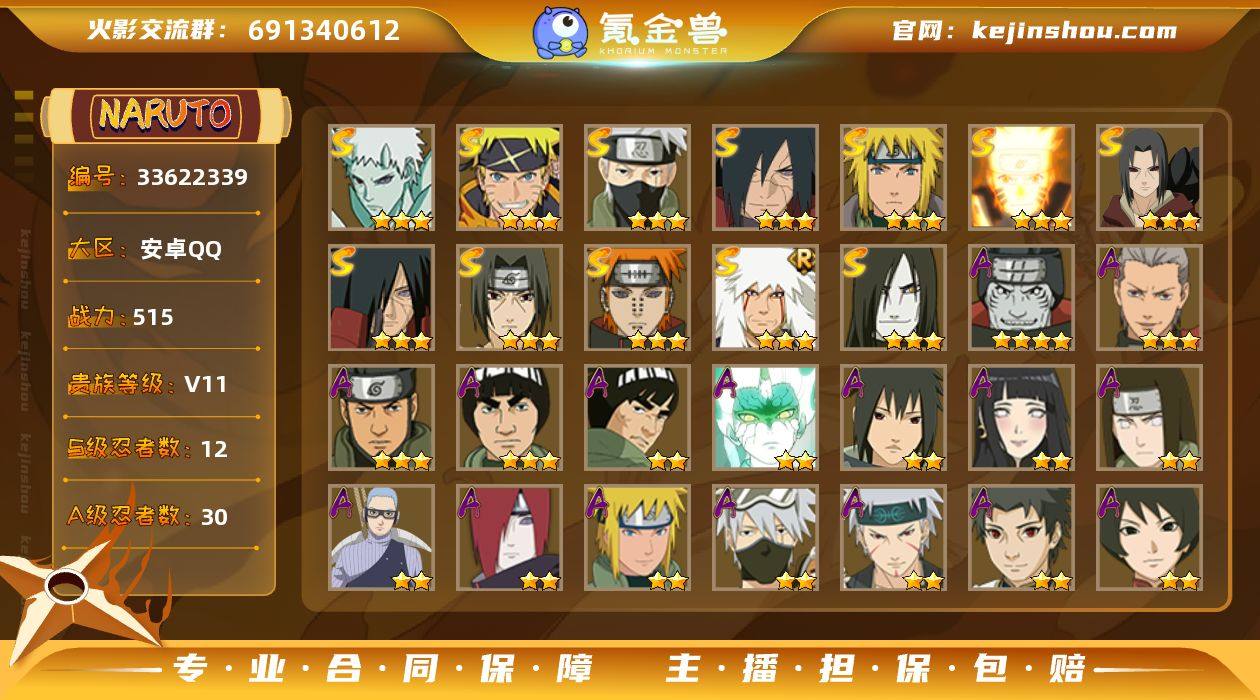Select the A-rank ninja count 30 row

(162, 516)
